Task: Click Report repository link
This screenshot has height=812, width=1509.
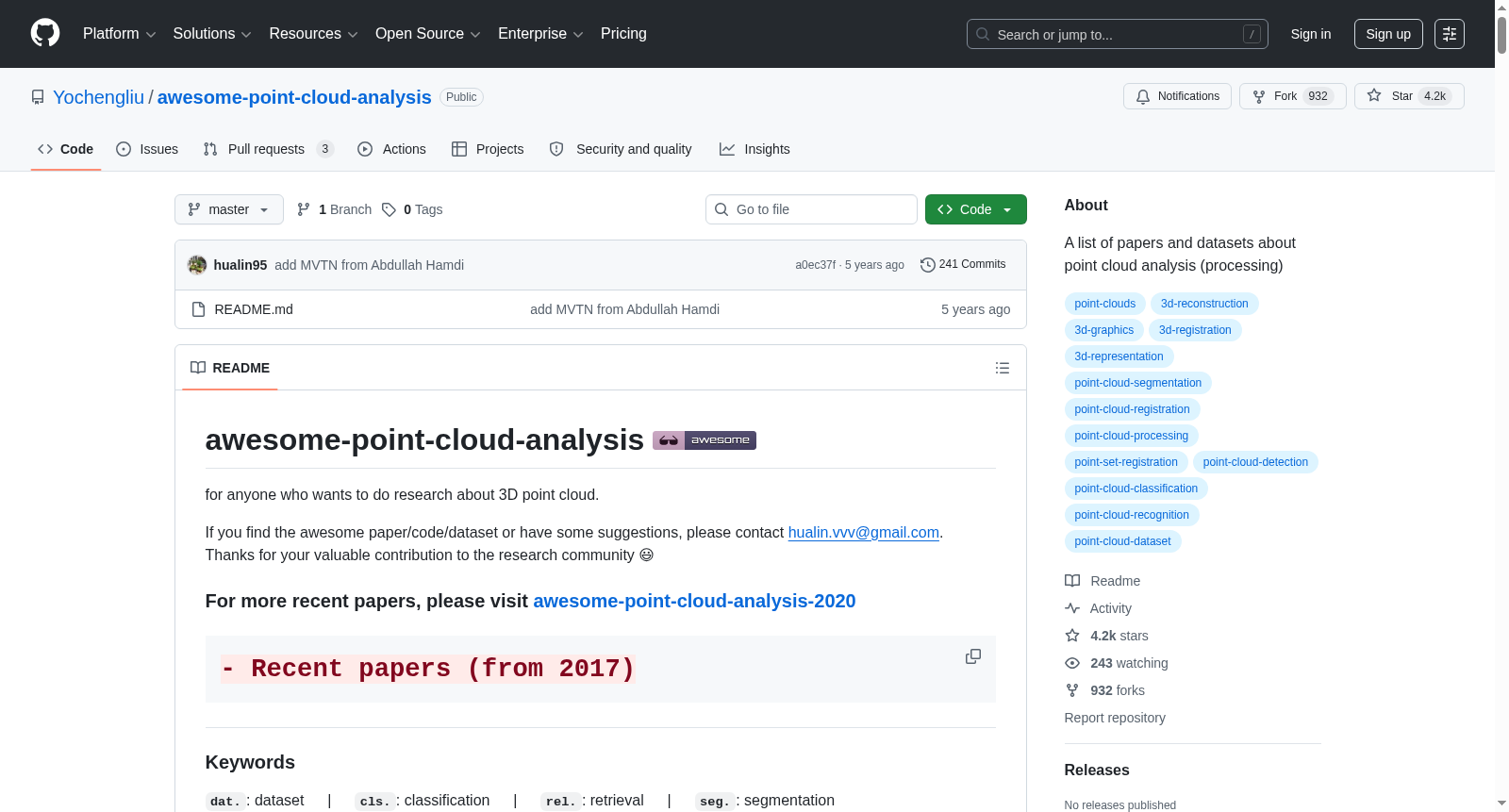Action: [x=1115, y=718]
